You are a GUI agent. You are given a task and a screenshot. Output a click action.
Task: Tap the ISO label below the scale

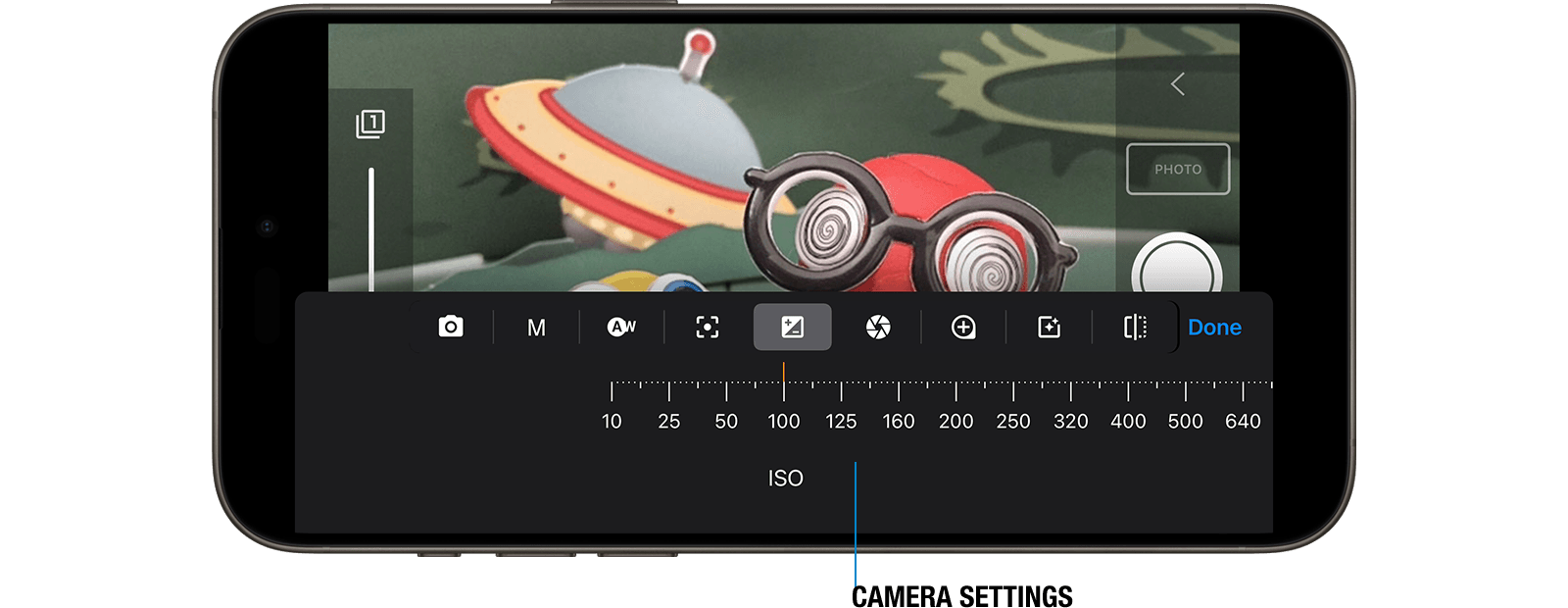pos(785,478)
